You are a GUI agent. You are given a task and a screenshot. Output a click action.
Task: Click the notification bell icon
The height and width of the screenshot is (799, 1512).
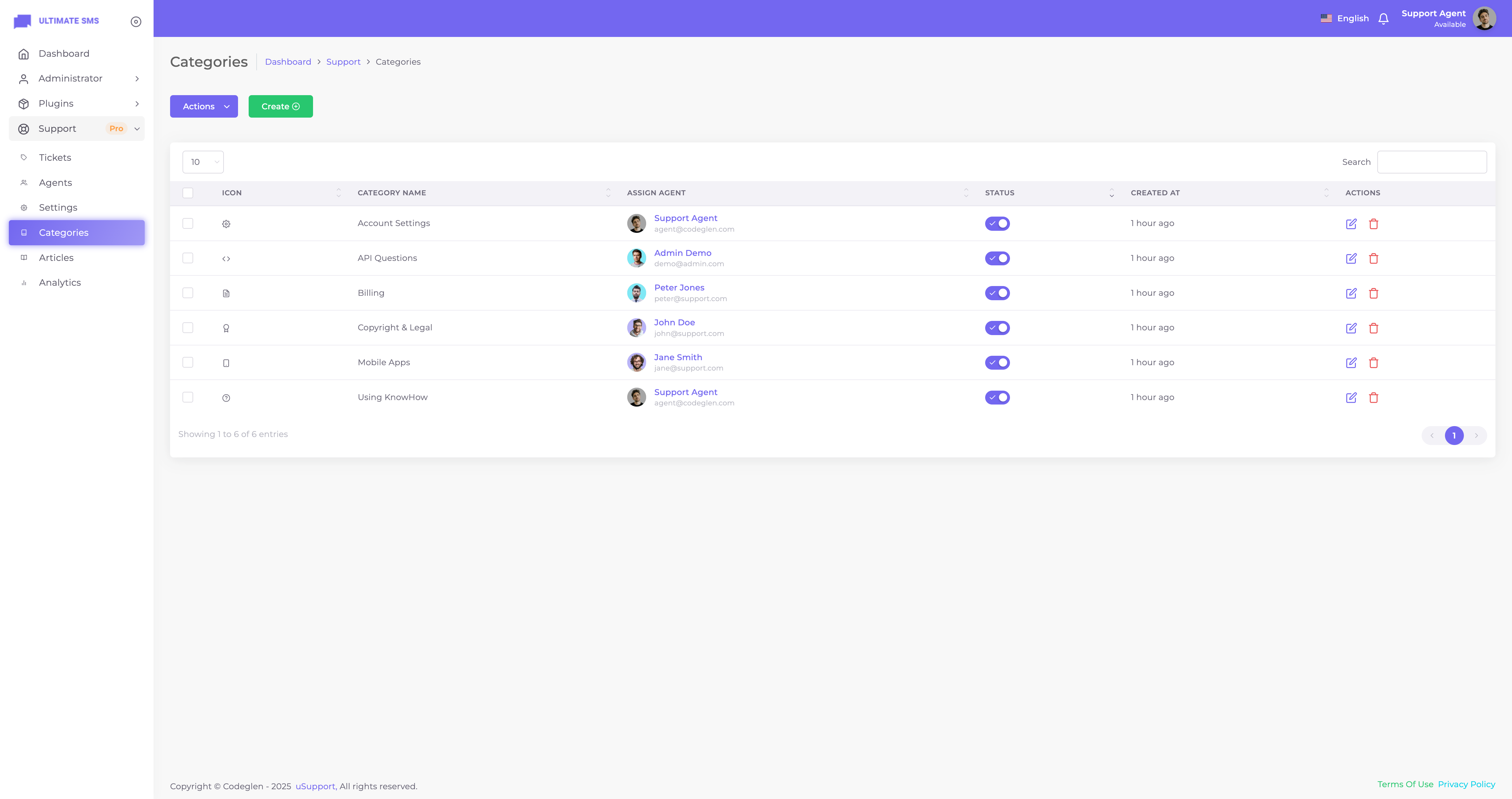[x=1384, y=19]
